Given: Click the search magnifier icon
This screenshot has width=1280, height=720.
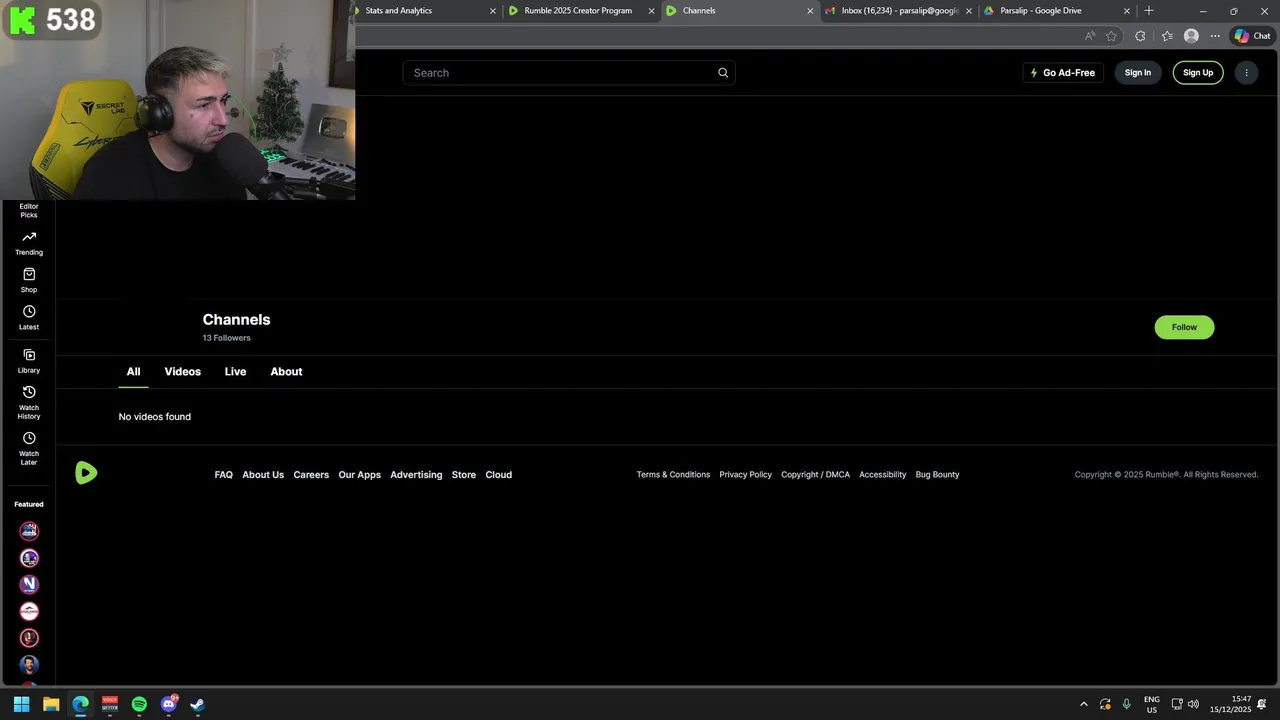Looking at the screenshot, I should [723, 73].
